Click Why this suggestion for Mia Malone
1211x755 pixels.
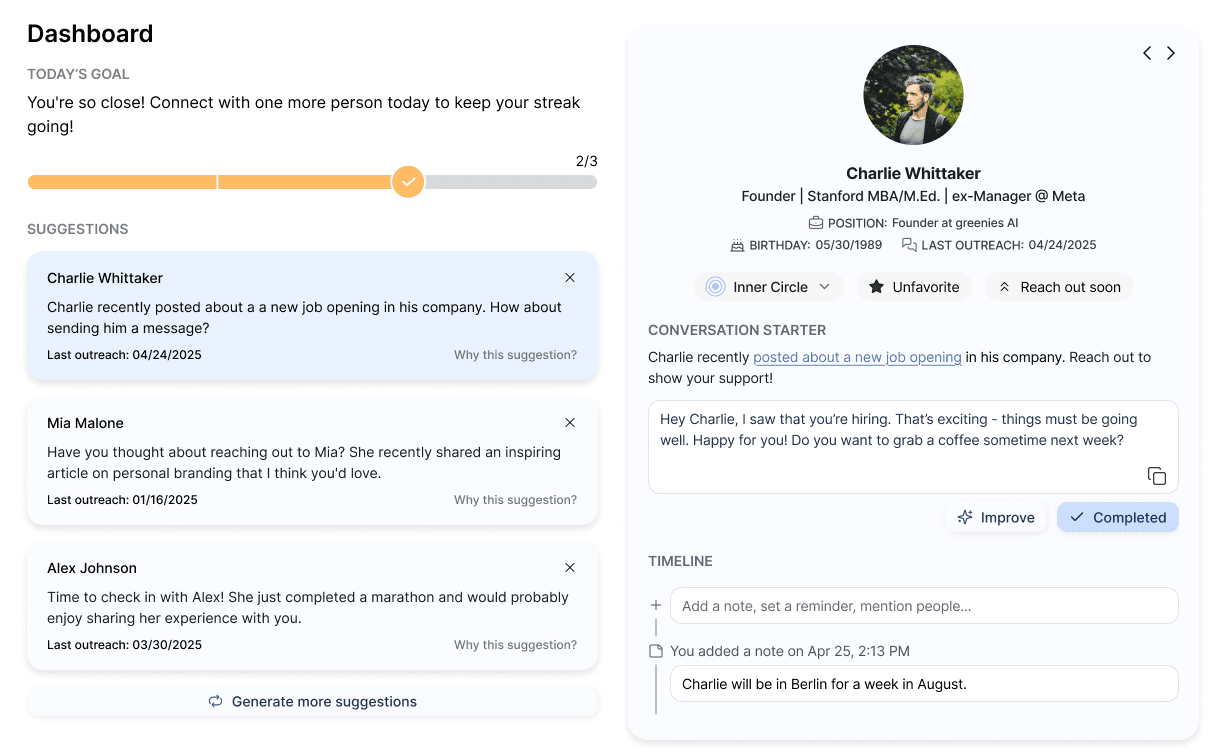click(x=515, y=499)
